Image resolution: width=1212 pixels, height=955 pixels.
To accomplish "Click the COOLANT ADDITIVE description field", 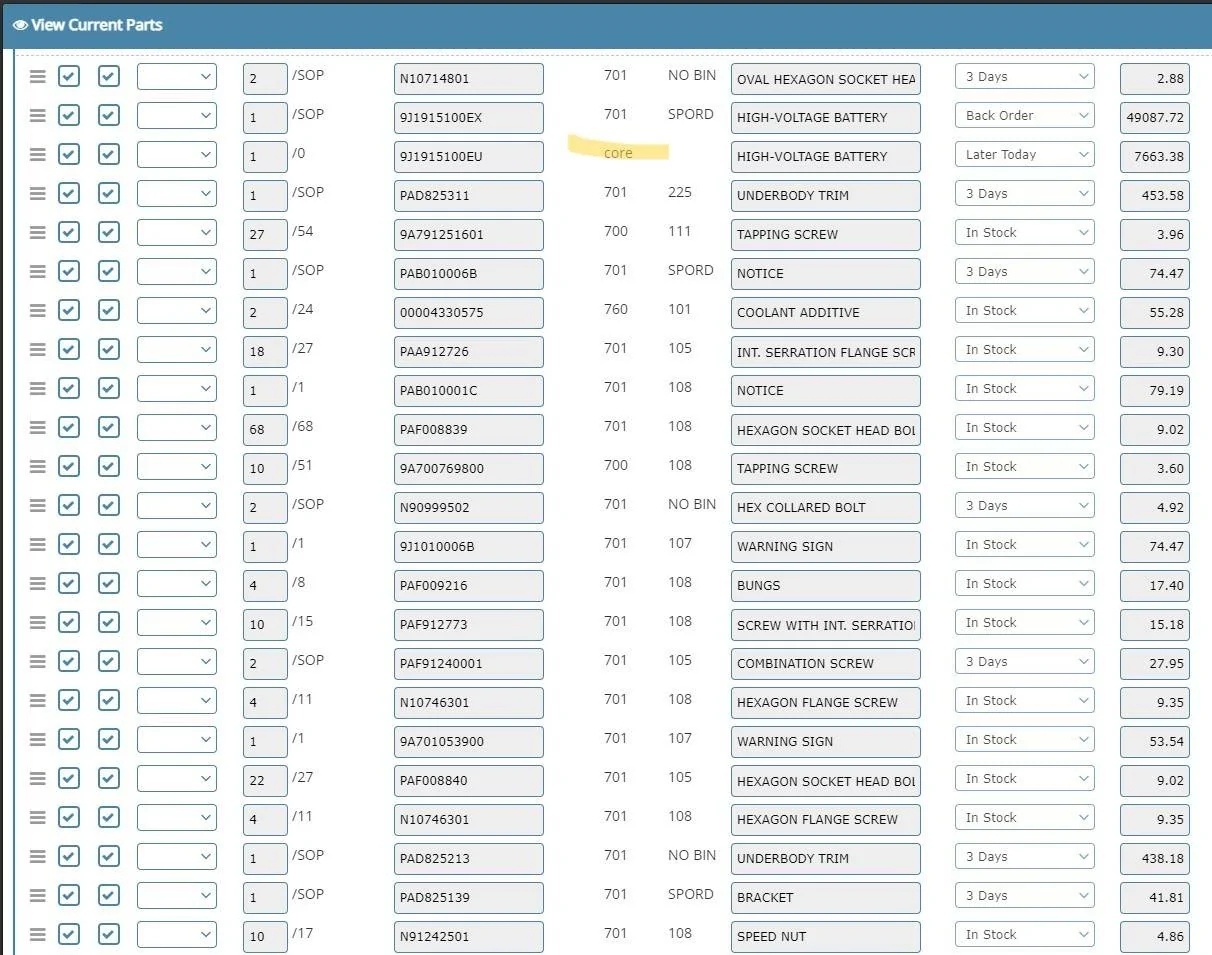I will (x=826, y=313).
